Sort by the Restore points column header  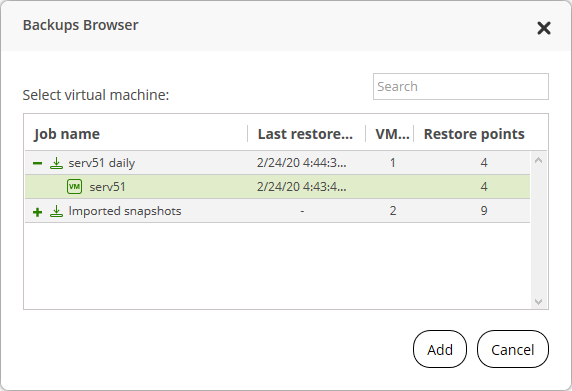474,134
